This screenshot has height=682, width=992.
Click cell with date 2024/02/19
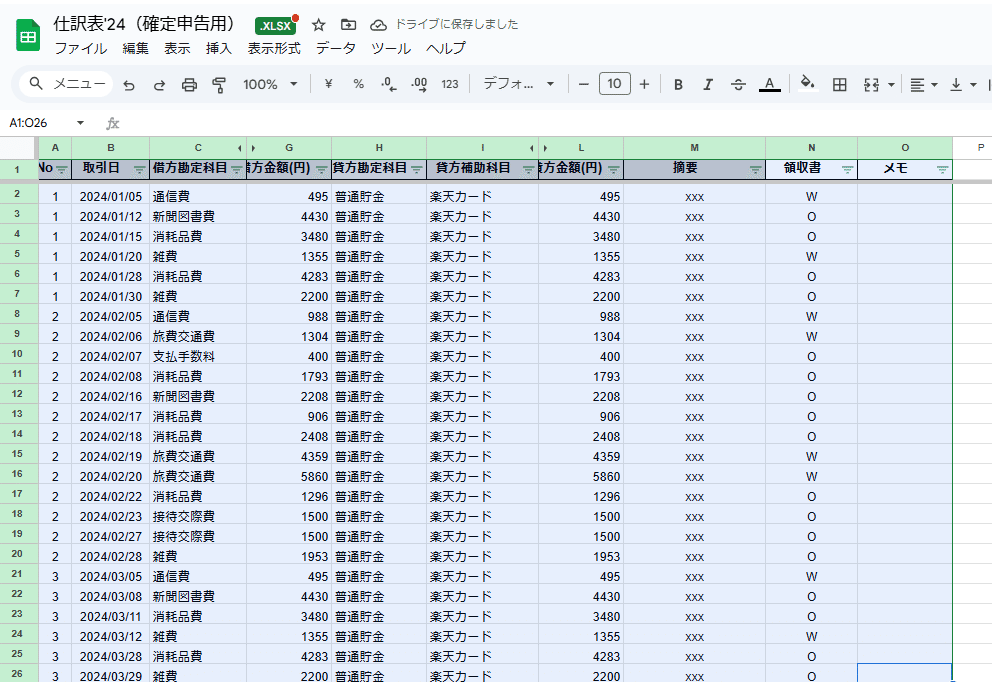(111, 457)
